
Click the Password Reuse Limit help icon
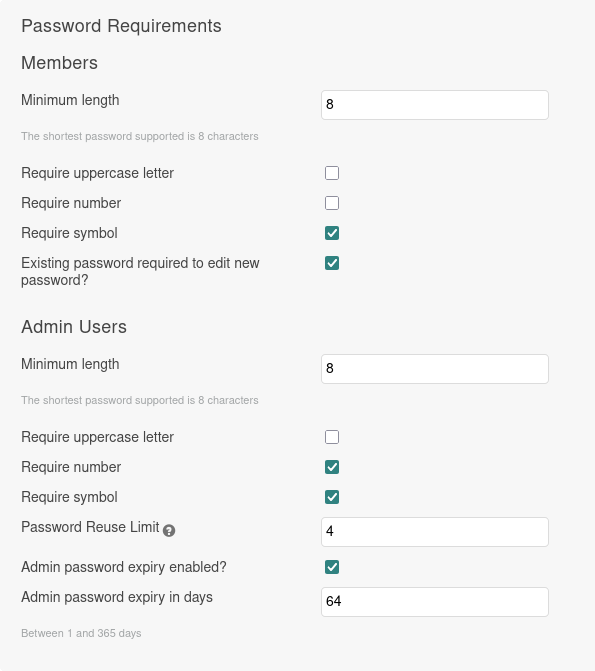point(169,531)
